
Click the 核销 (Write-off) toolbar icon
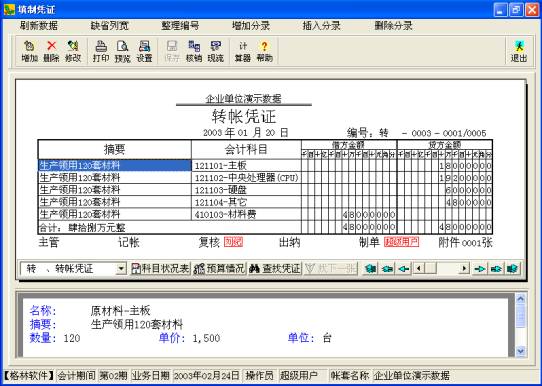tap(194, 51)
